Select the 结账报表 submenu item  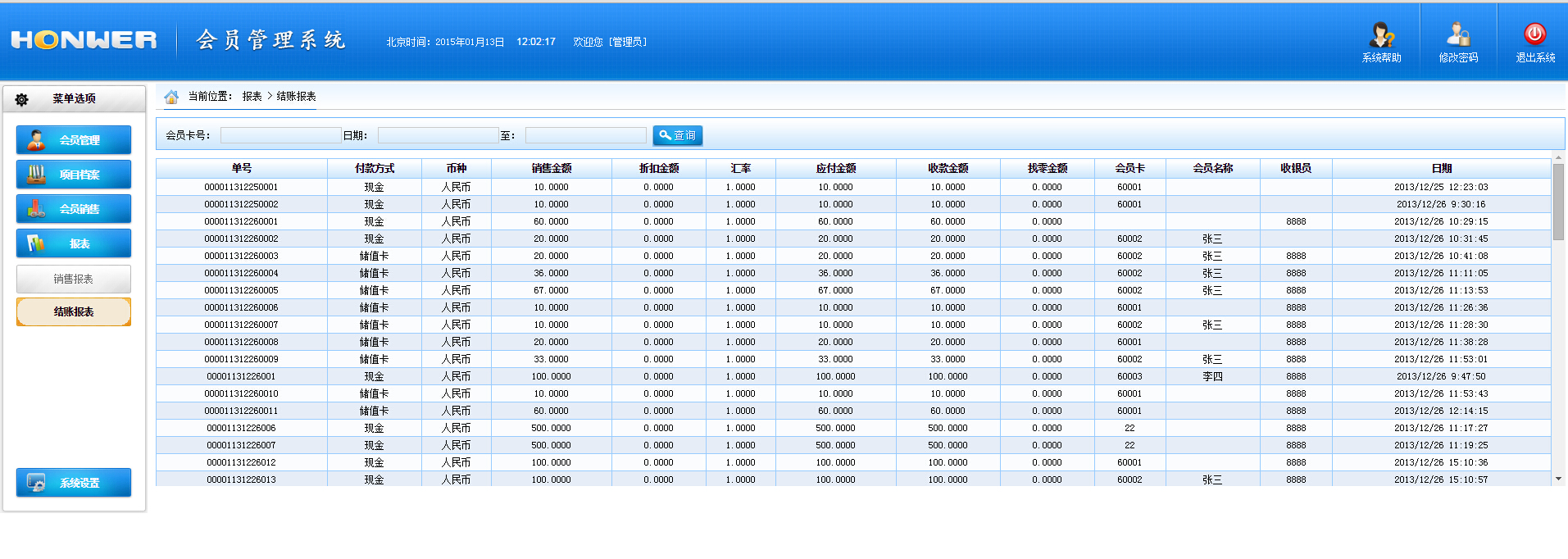pyautogui.click(x=74, y=311)
